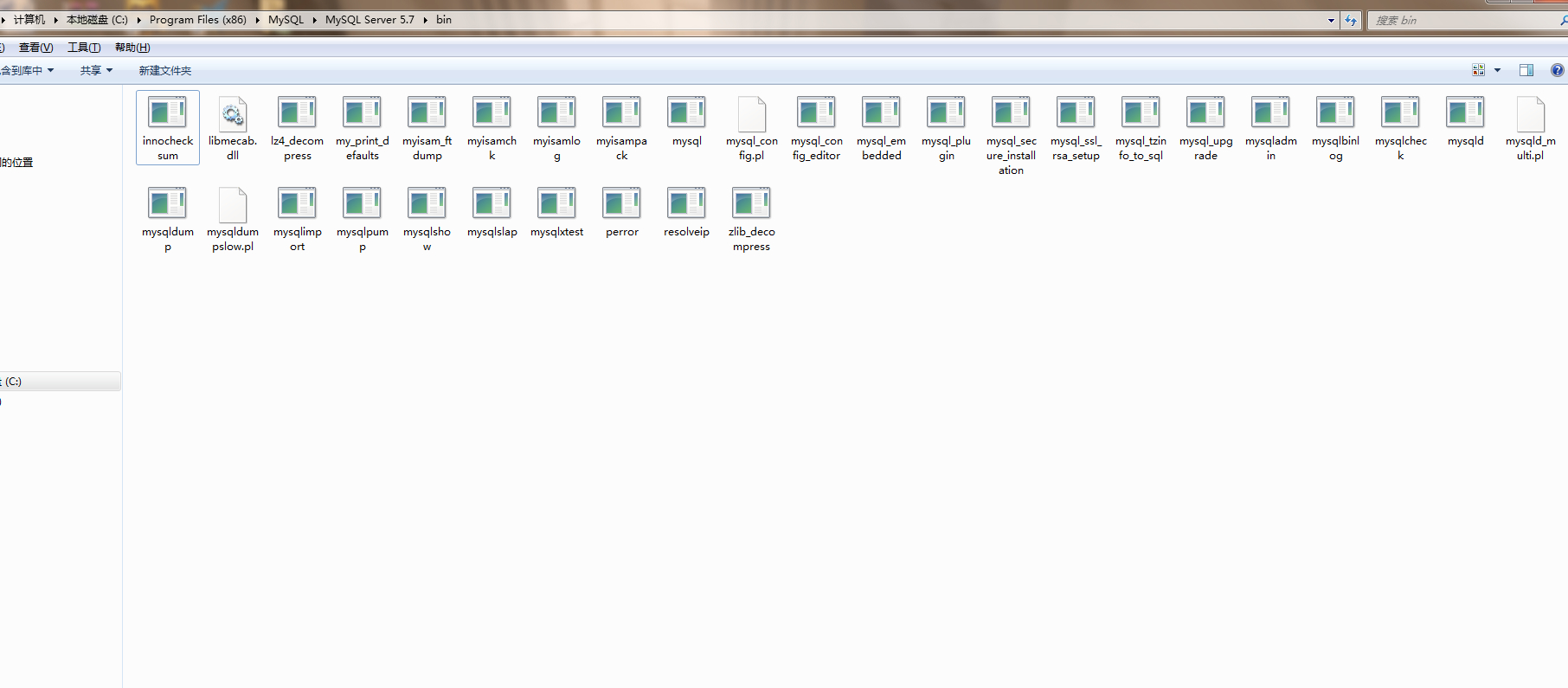Screen dimensions: 1568x688
Task: Select the mysqld server icon
Action: [1466, 113]
